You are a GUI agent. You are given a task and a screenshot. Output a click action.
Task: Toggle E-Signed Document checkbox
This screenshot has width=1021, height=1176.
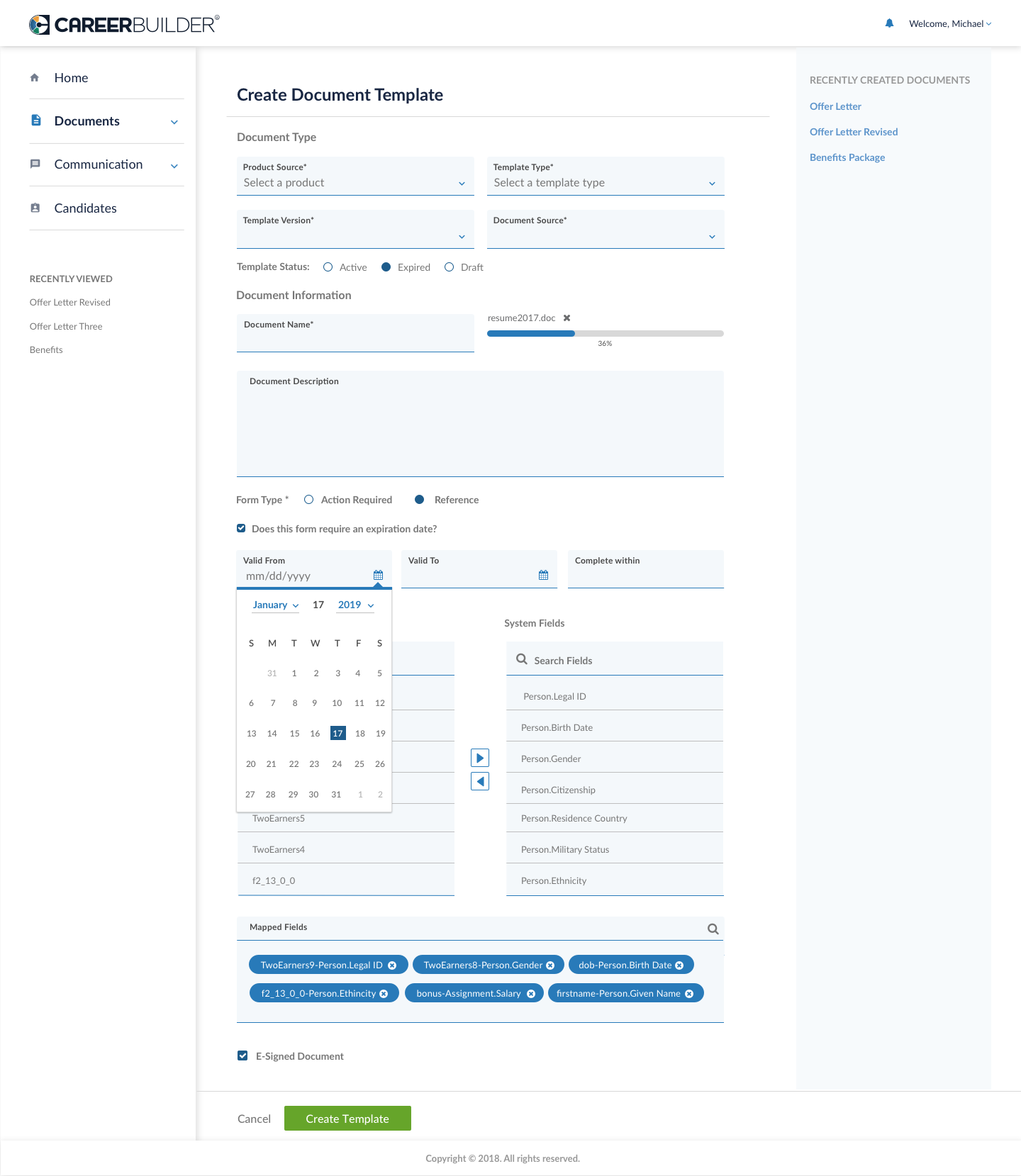coord(242,1055)
